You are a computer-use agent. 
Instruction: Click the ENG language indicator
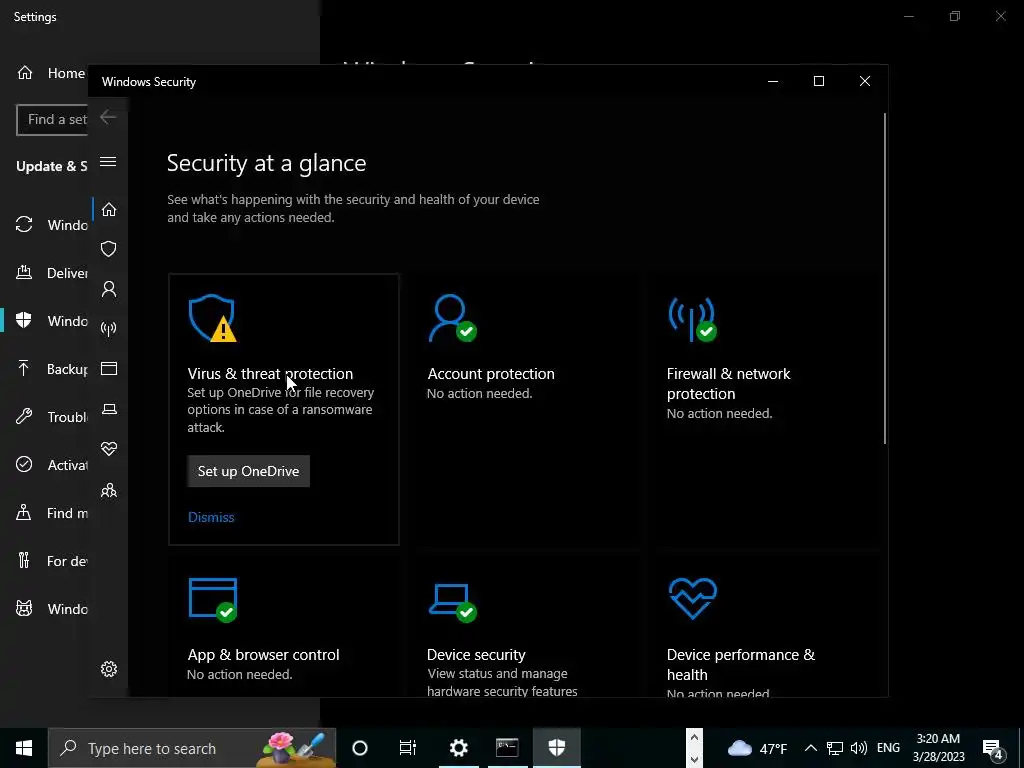point(888,748)
